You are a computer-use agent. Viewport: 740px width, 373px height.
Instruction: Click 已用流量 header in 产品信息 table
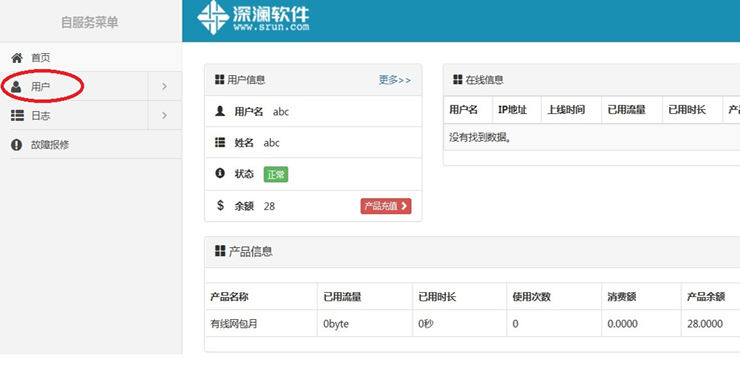point(342,297)
